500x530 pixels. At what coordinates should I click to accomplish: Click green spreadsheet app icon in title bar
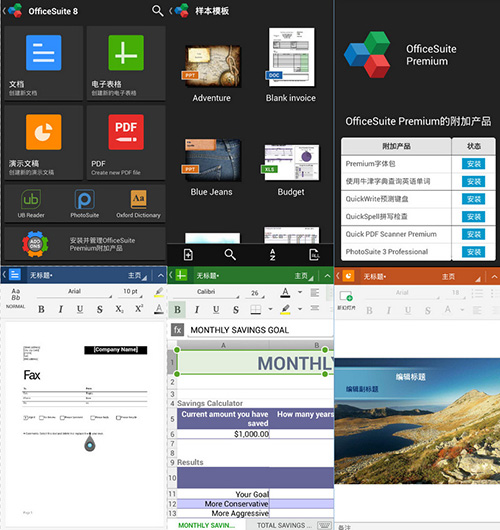[181, 275]
